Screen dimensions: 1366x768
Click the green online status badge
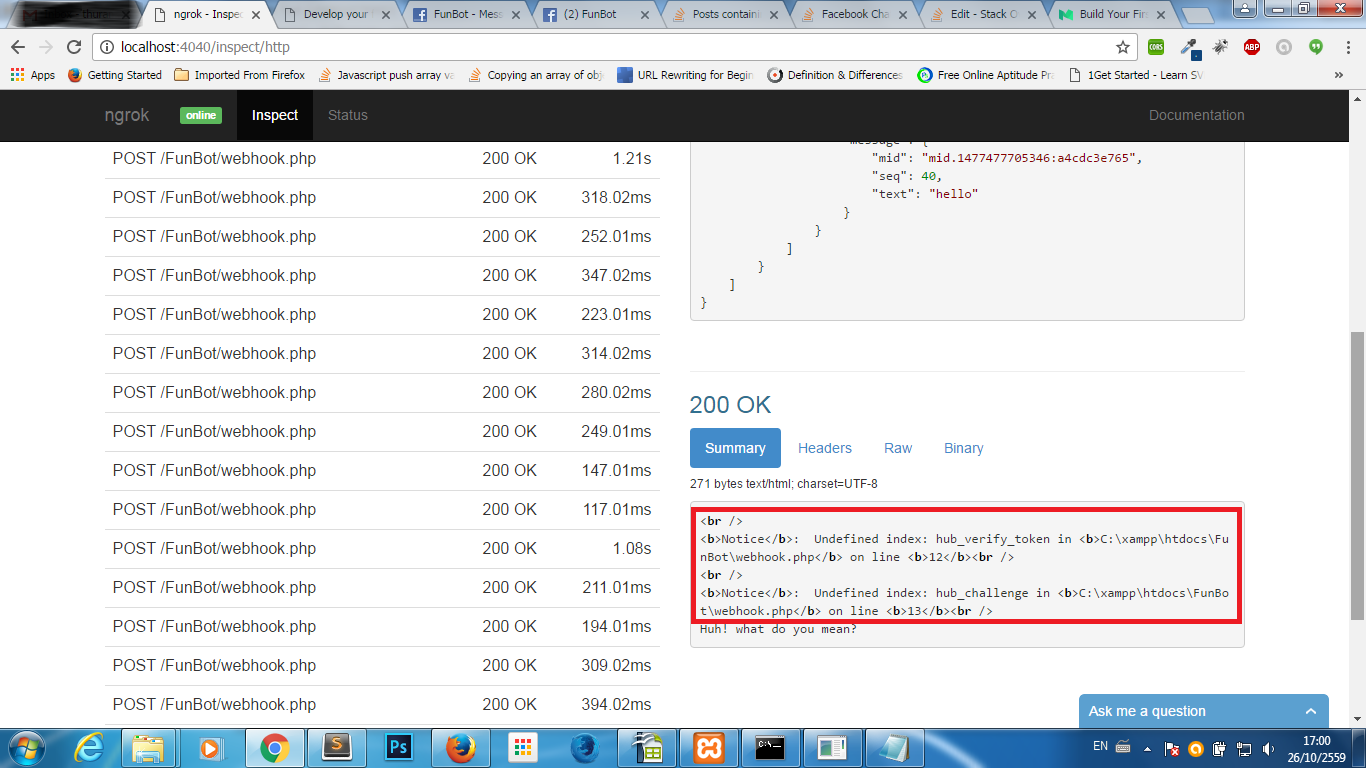coord(201,115)
